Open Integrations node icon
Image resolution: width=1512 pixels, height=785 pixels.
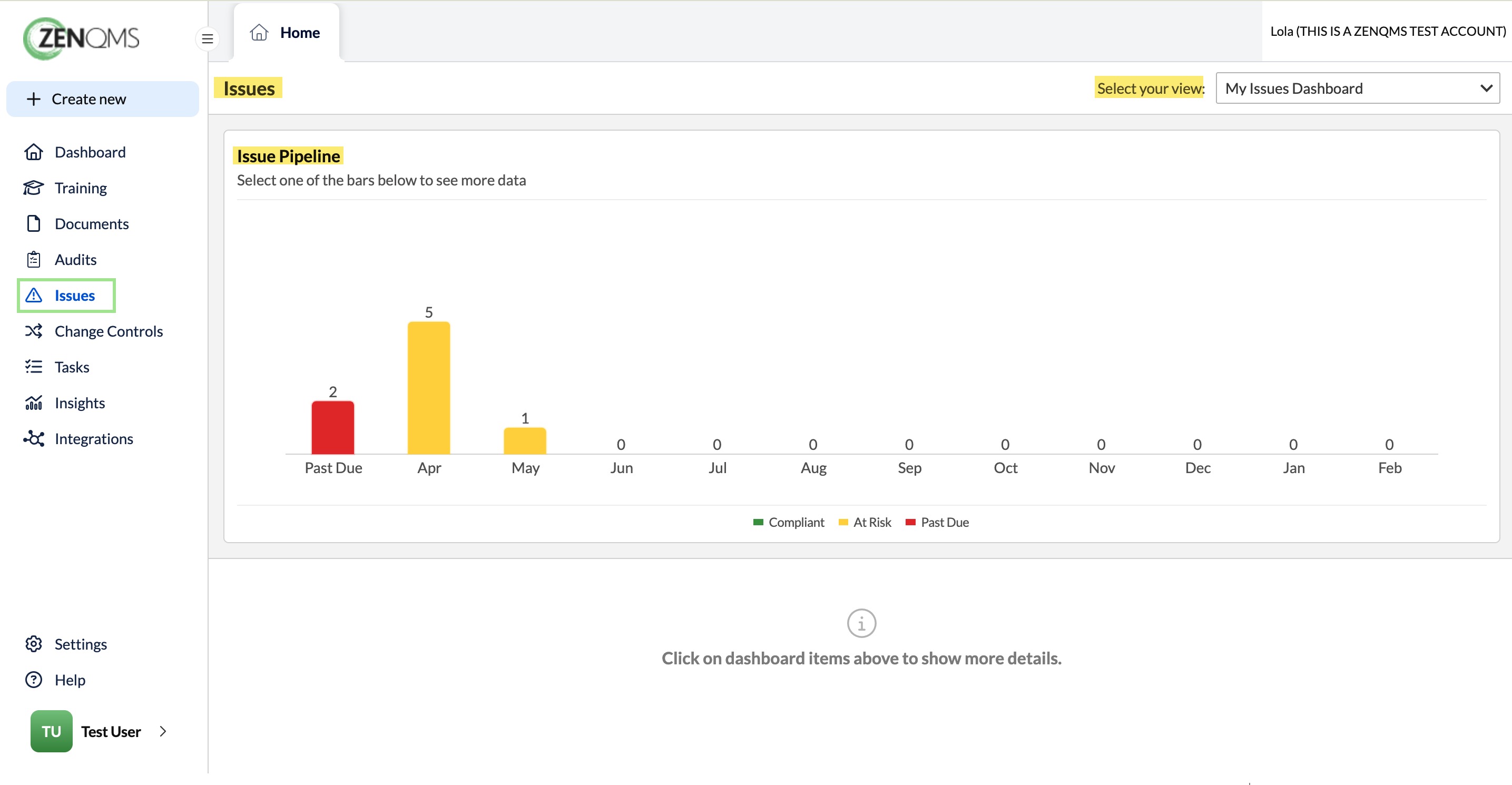pos(34,438)
